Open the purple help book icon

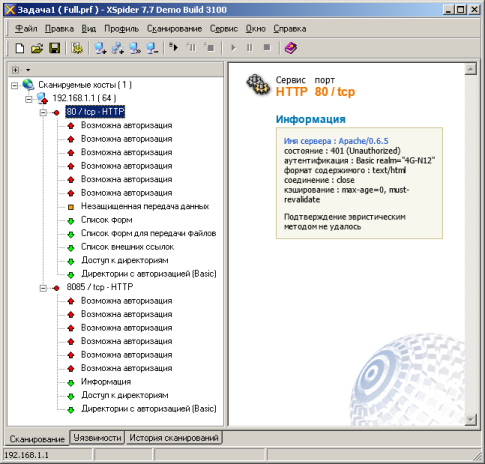pyautogui.click(x=291, y=48)
